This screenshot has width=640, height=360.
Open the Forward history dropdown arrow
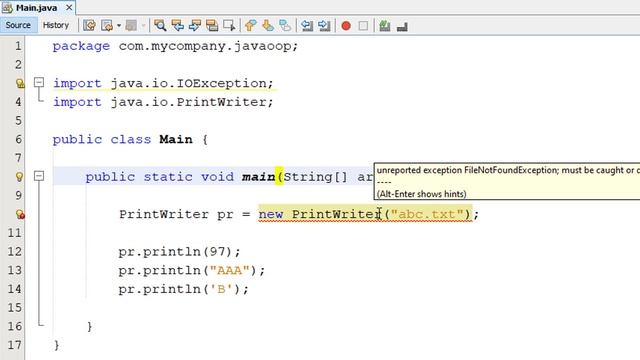(x=143, y=26)
